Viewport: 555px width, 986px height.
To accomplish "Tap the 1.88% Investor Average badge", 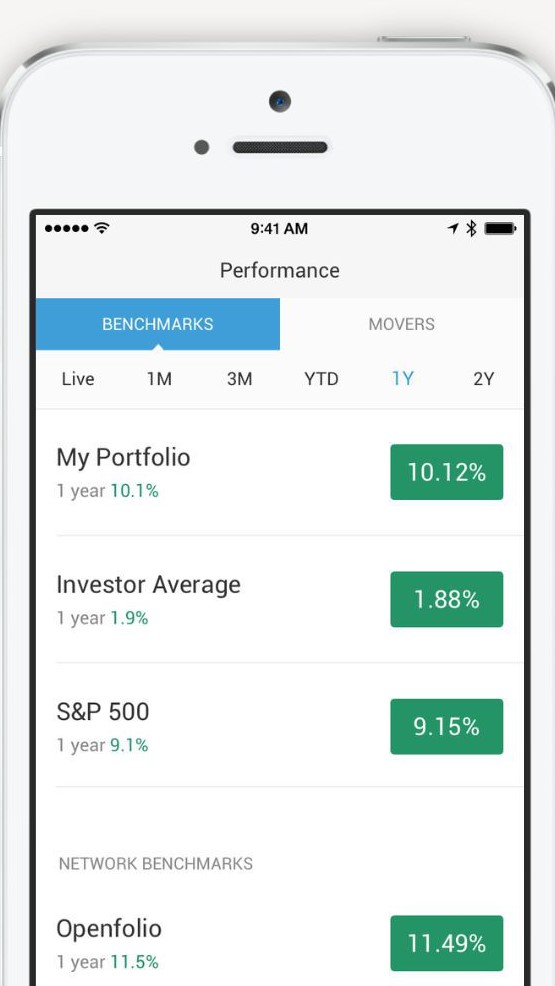I will [447, 599].
